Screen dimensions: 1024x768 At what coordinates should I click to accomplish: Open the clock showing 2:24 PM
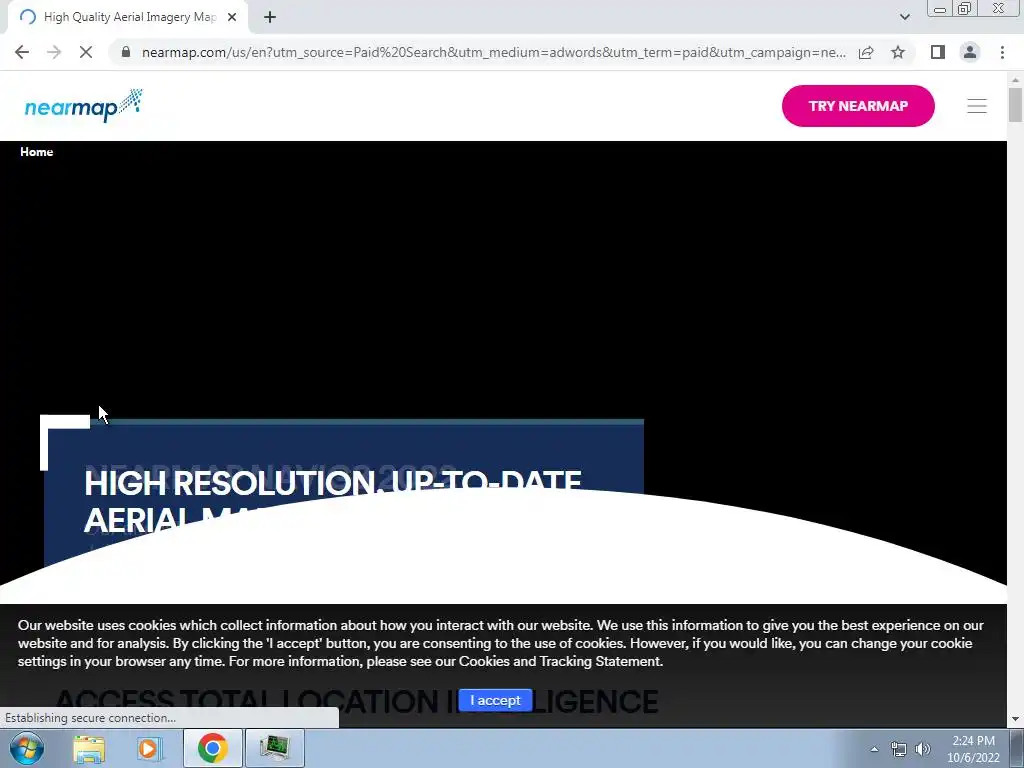(x=973, y=749)
